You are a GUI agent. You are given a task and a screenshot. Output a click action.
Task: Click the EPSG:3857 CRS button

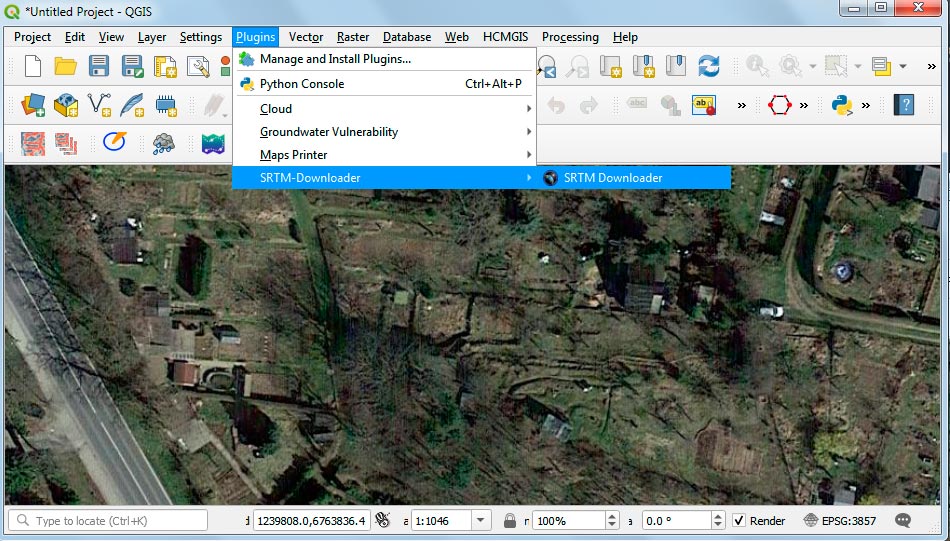tap(839, 520)
